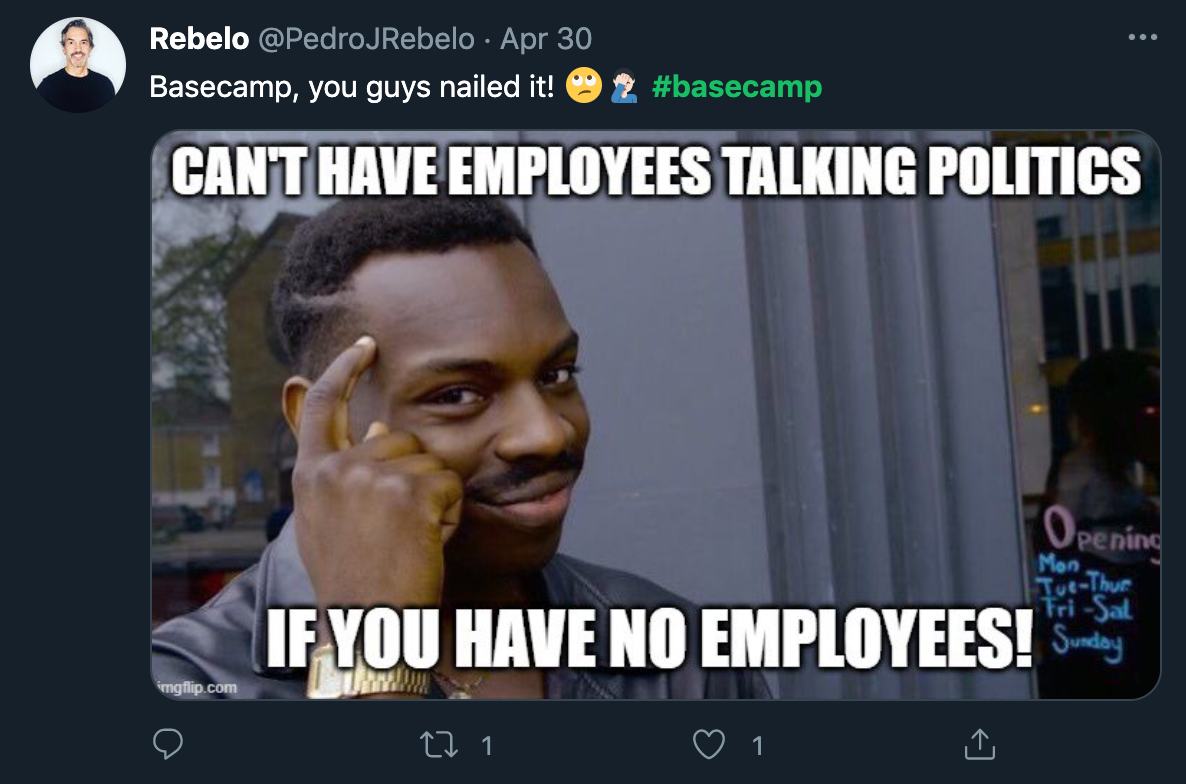The height and width of the screenshot is (784, 1186).
Task: Click the like count number 1
Action: [x=757, y=746]
